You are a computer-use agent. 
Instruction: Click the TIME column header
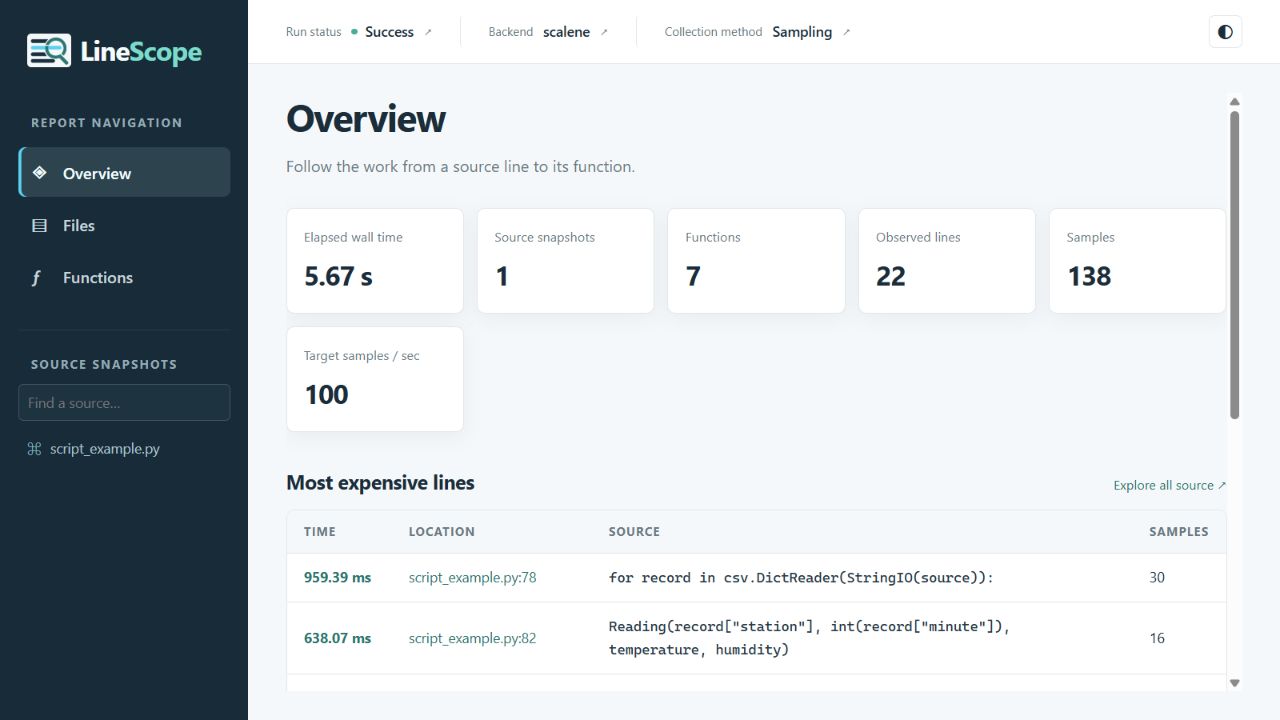[320, 532]
